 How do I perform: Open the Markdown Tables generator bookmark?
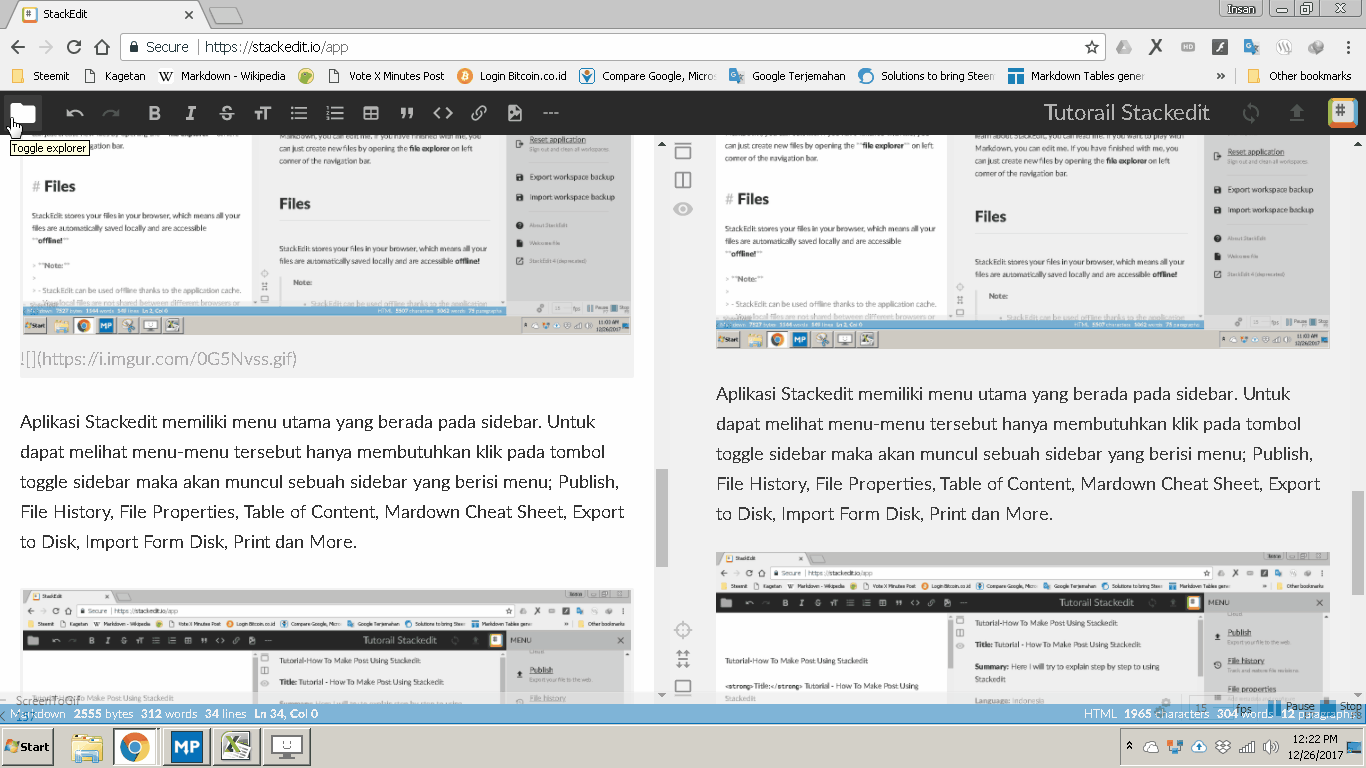1076,76
